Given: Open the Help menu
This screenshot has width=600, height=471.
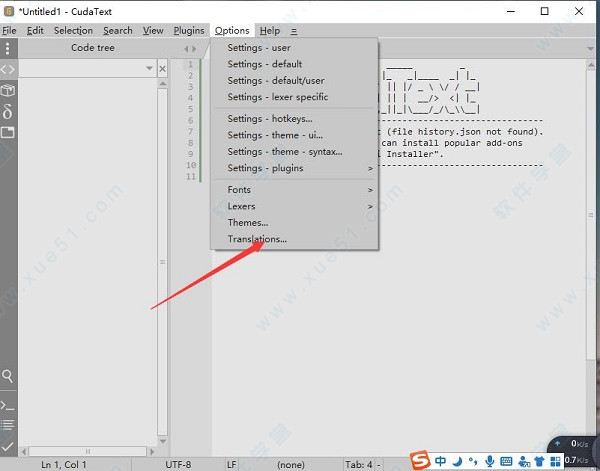Looking at the screenshot, I should tap(270, 31).
